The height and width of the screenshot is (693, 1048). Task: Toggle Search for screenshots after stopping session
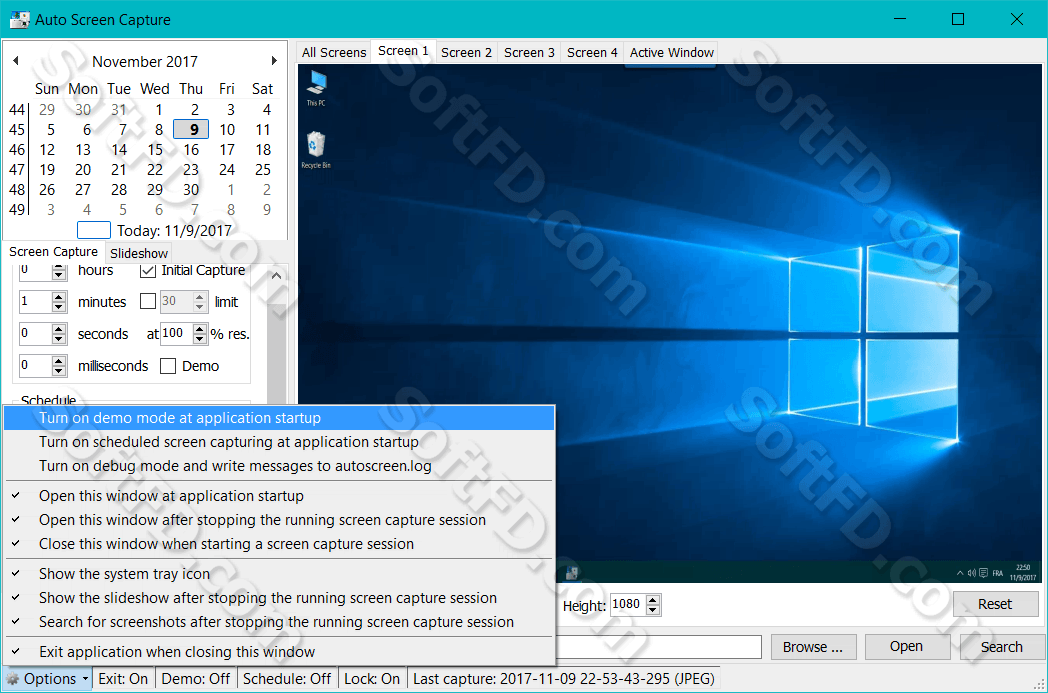tap(279, 622)
